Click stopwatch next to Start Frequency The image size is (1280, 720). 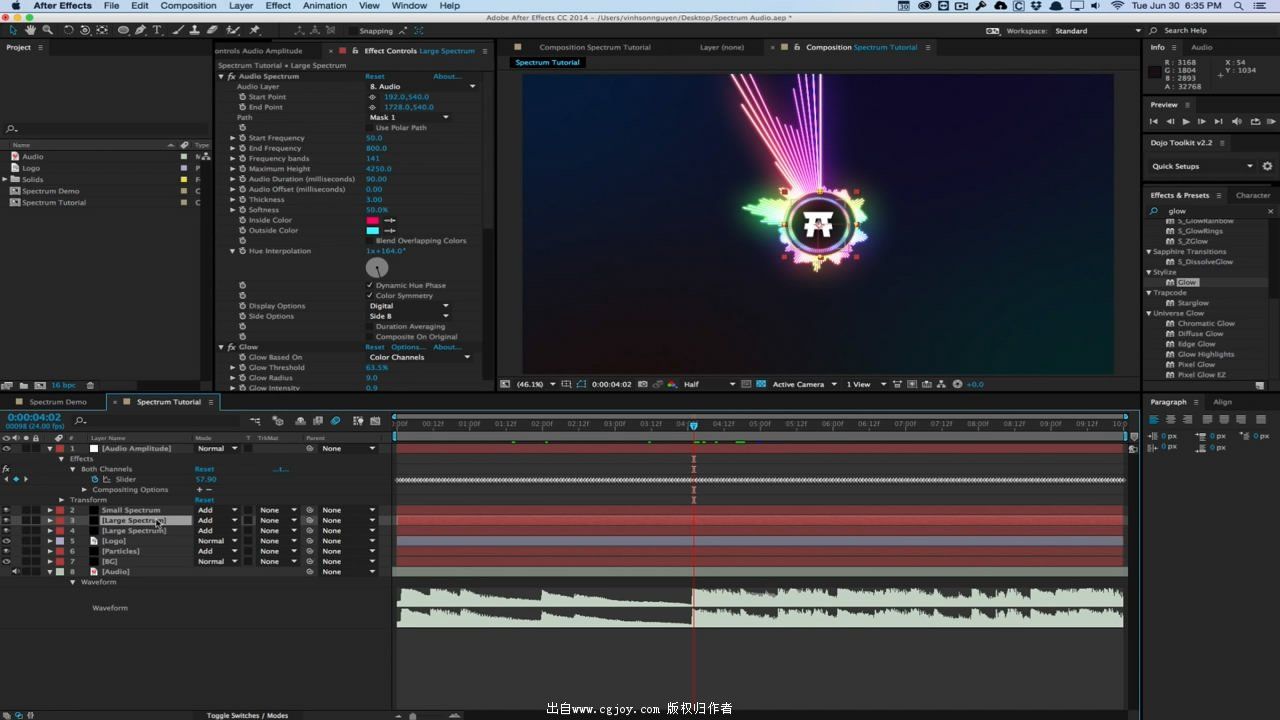click(x=242, y=138)
